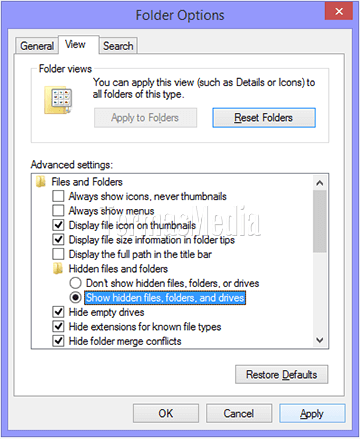The height and width of the screenshot is (439, 360).
Task: Click the Folder views thumbnail icon
Action: tap(58, 100)
